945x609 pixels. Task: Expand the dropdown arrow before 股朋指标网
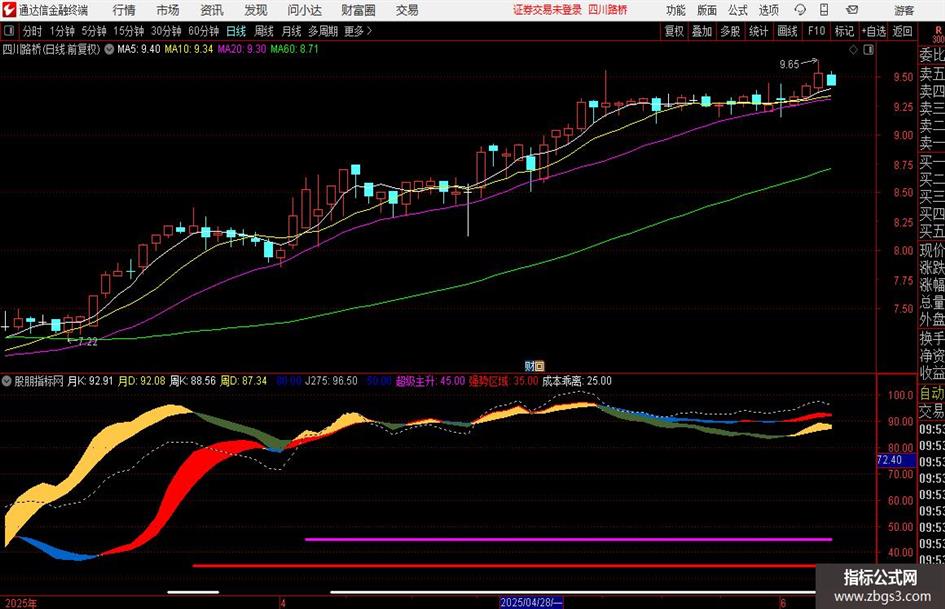(x=7, y=381)
